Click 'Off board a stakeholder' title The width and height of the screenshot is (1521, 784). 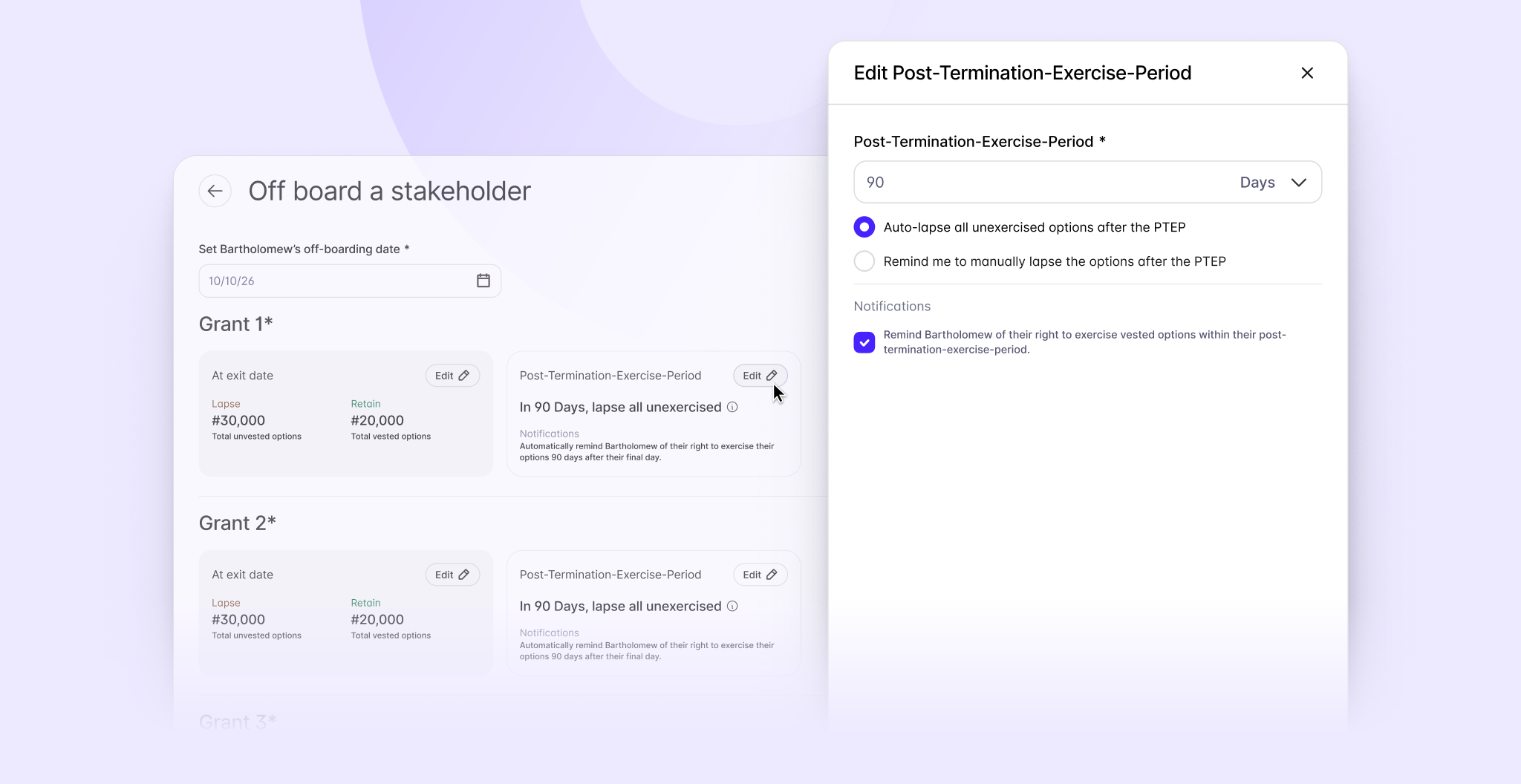(x=390, y=191)
